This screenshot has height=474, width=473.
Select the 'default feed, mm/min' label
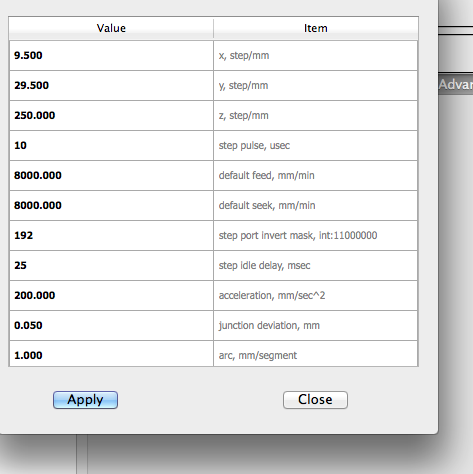pyautogui.click(x=267, y=176)
